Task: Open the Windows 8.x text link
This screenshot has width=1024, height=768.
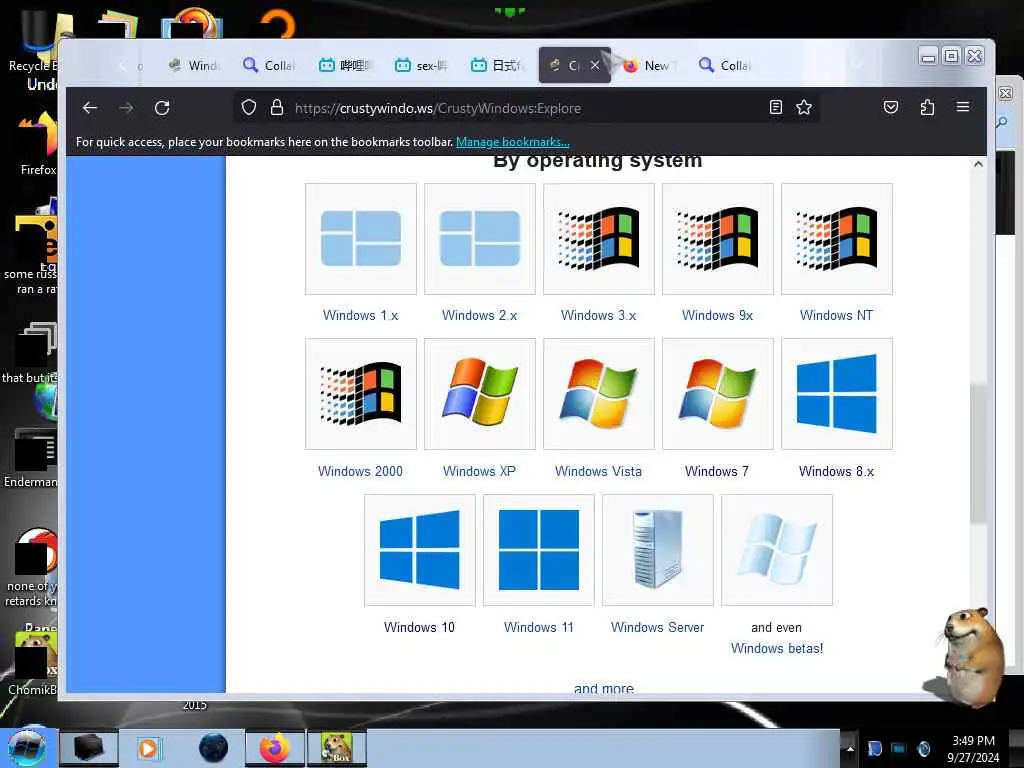Action: (837, 471)
